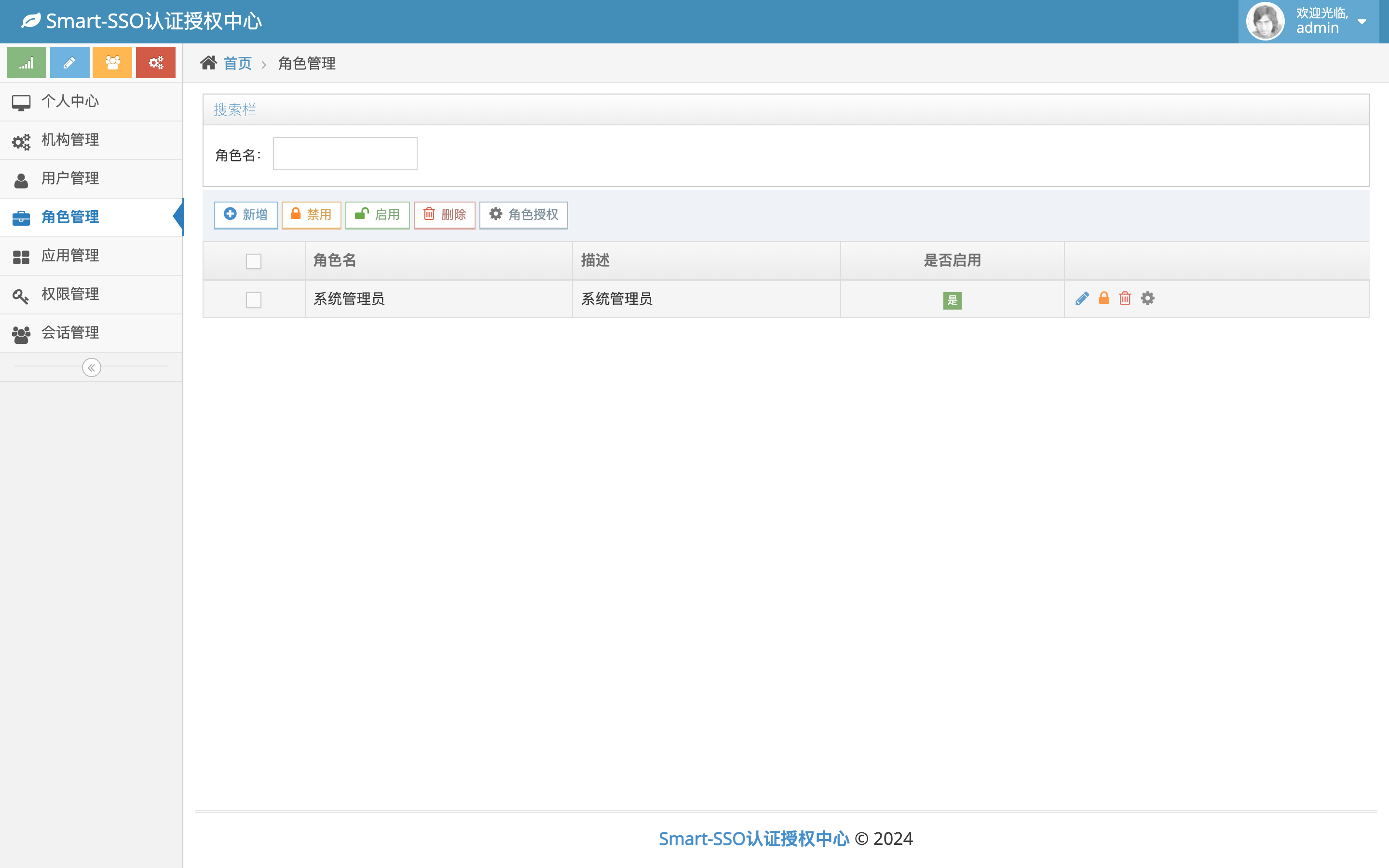1389x868 pixels.
Task: Click the 是否启用 column header
Action: tap(952, 260)
